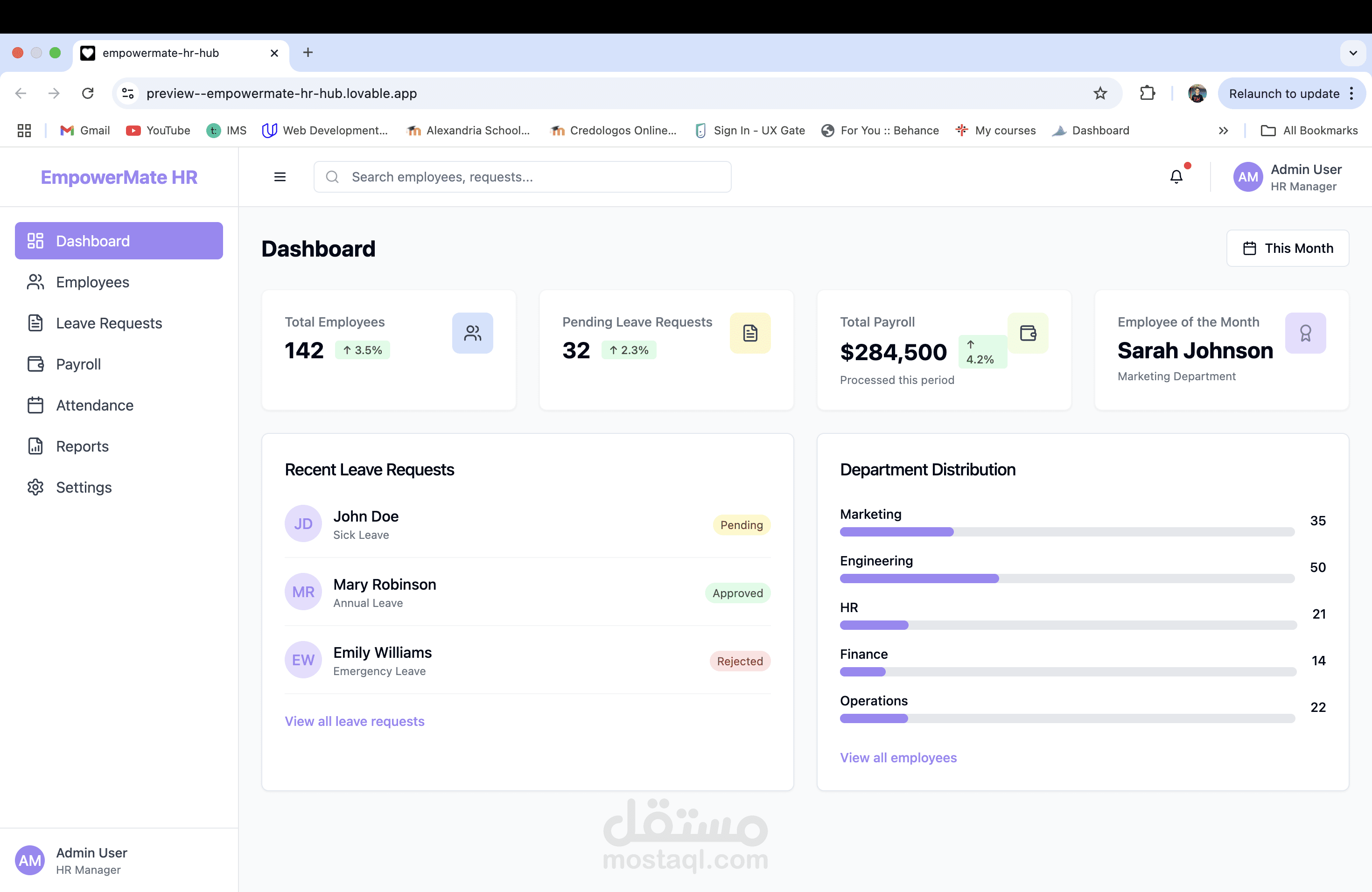This screenshot has height=892, width=1372.
Task: Click the AM avatar in top header
Action: click(x=1248, y=177)
